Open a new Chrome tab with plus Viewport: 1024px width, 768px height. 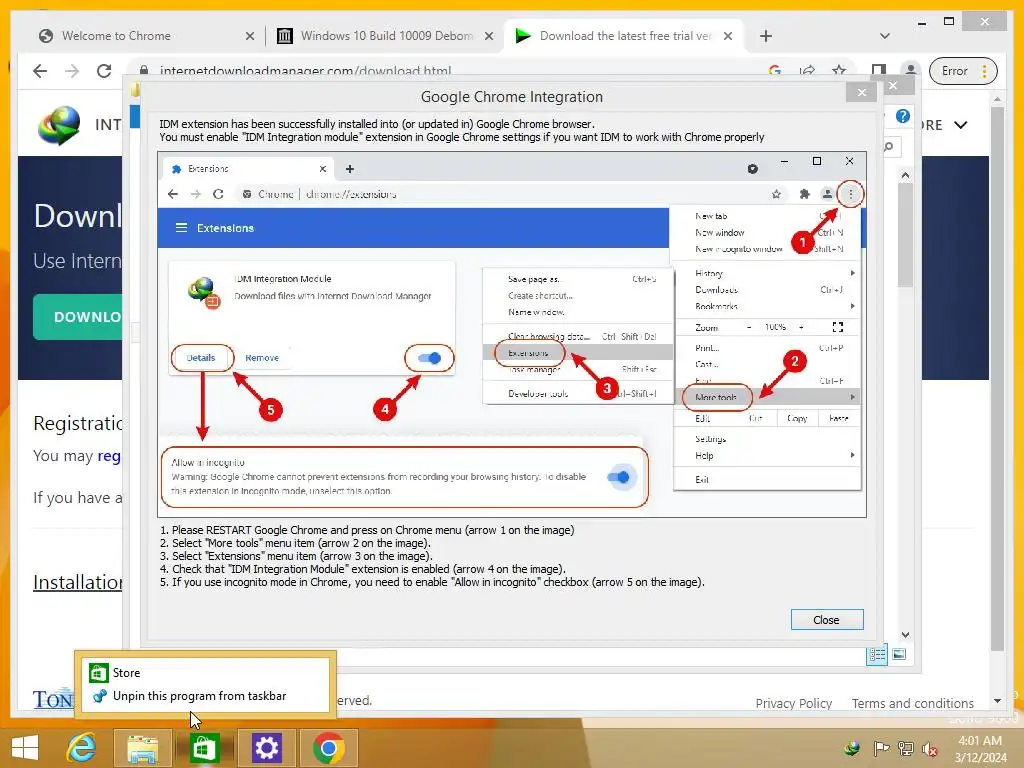pyautogui.click(x=766, y=36)
